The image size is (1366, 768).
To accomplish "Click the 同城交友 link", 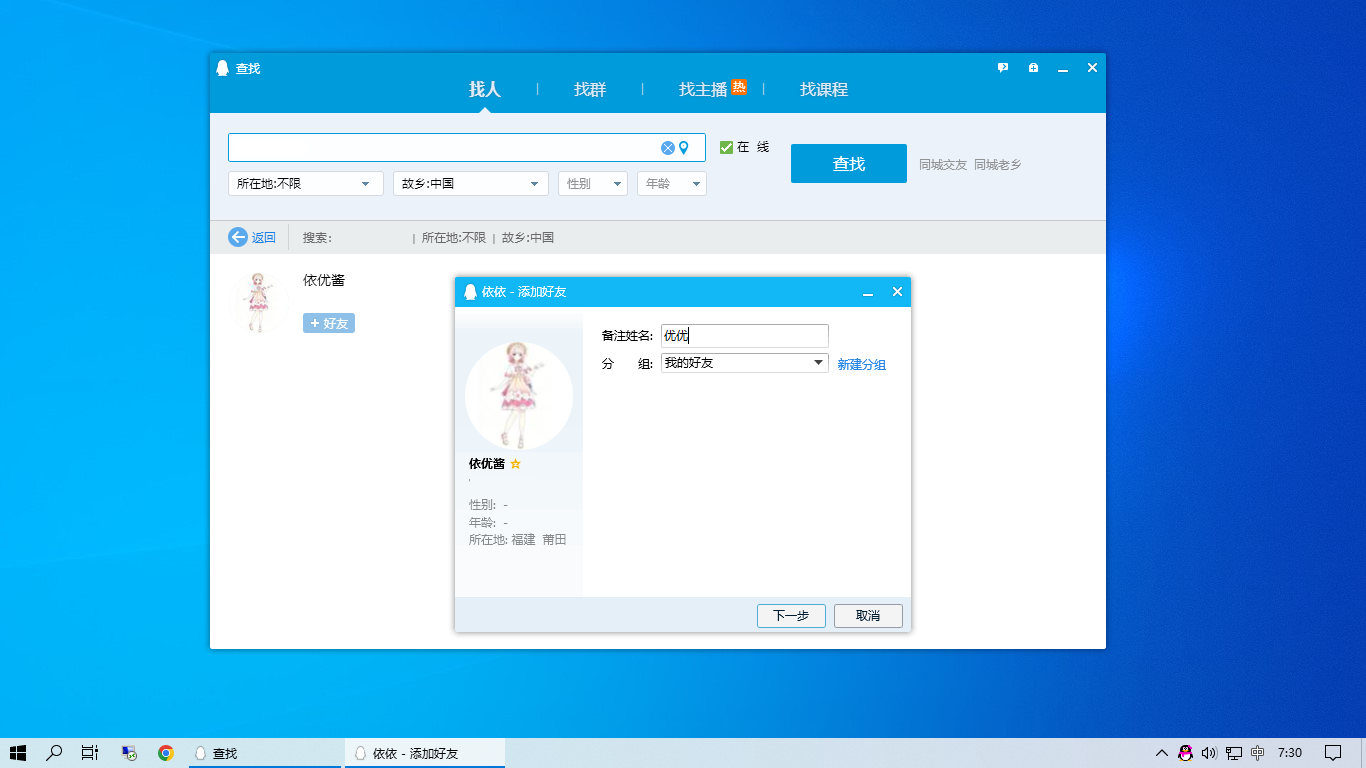I will pos(943,164).
